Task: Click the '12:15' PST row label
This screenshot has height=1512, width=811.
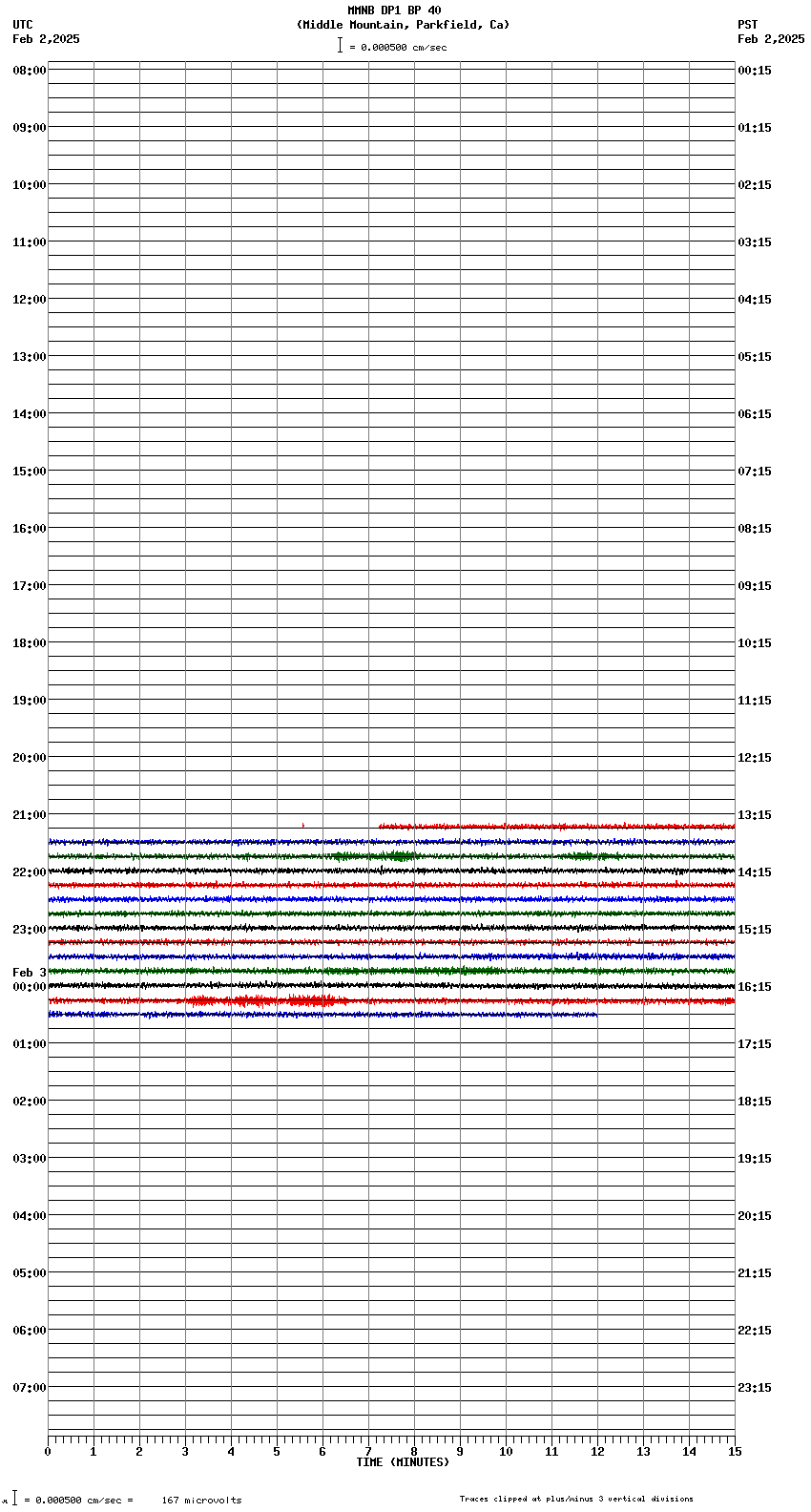Action: [755, 758]
